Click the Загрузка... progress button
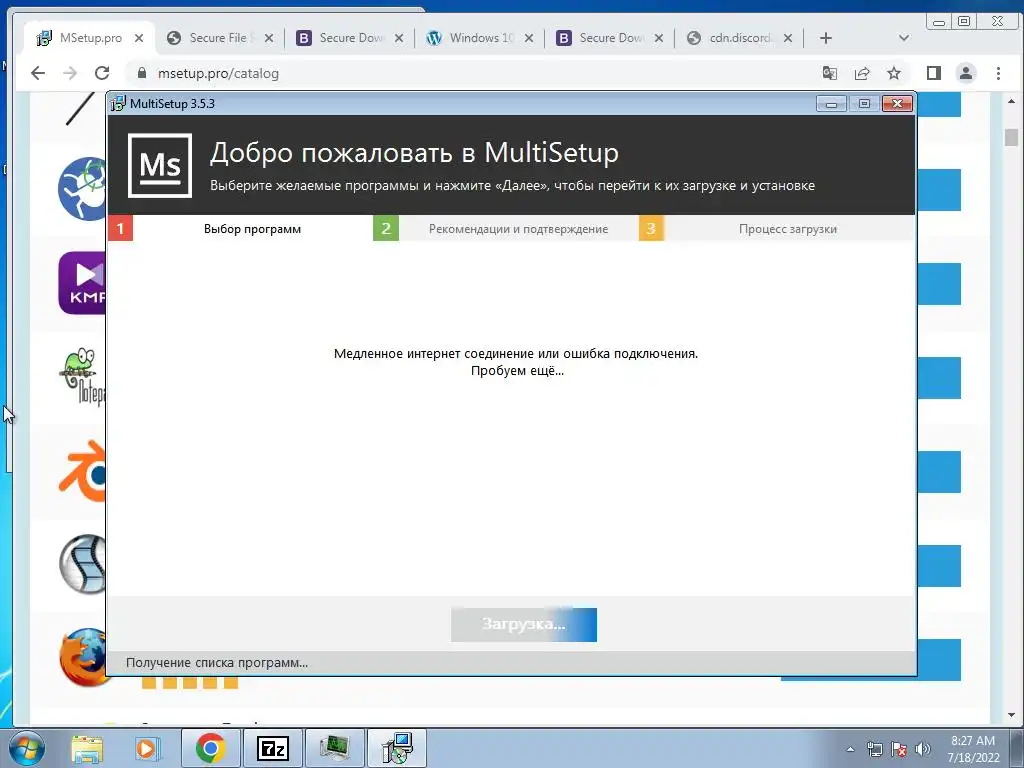The image size is (1024, 768). coord(524,624)
